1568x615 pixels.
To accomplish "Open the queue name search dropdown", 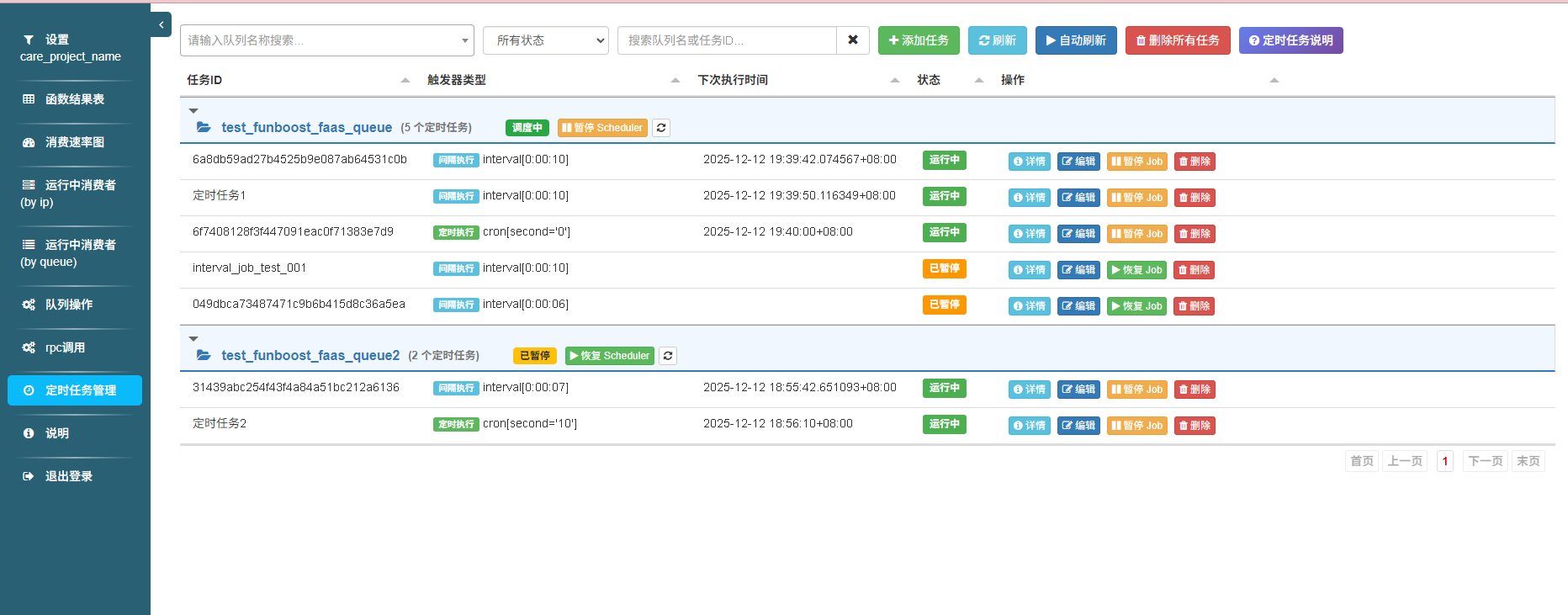I will click(x=327, y=40).
